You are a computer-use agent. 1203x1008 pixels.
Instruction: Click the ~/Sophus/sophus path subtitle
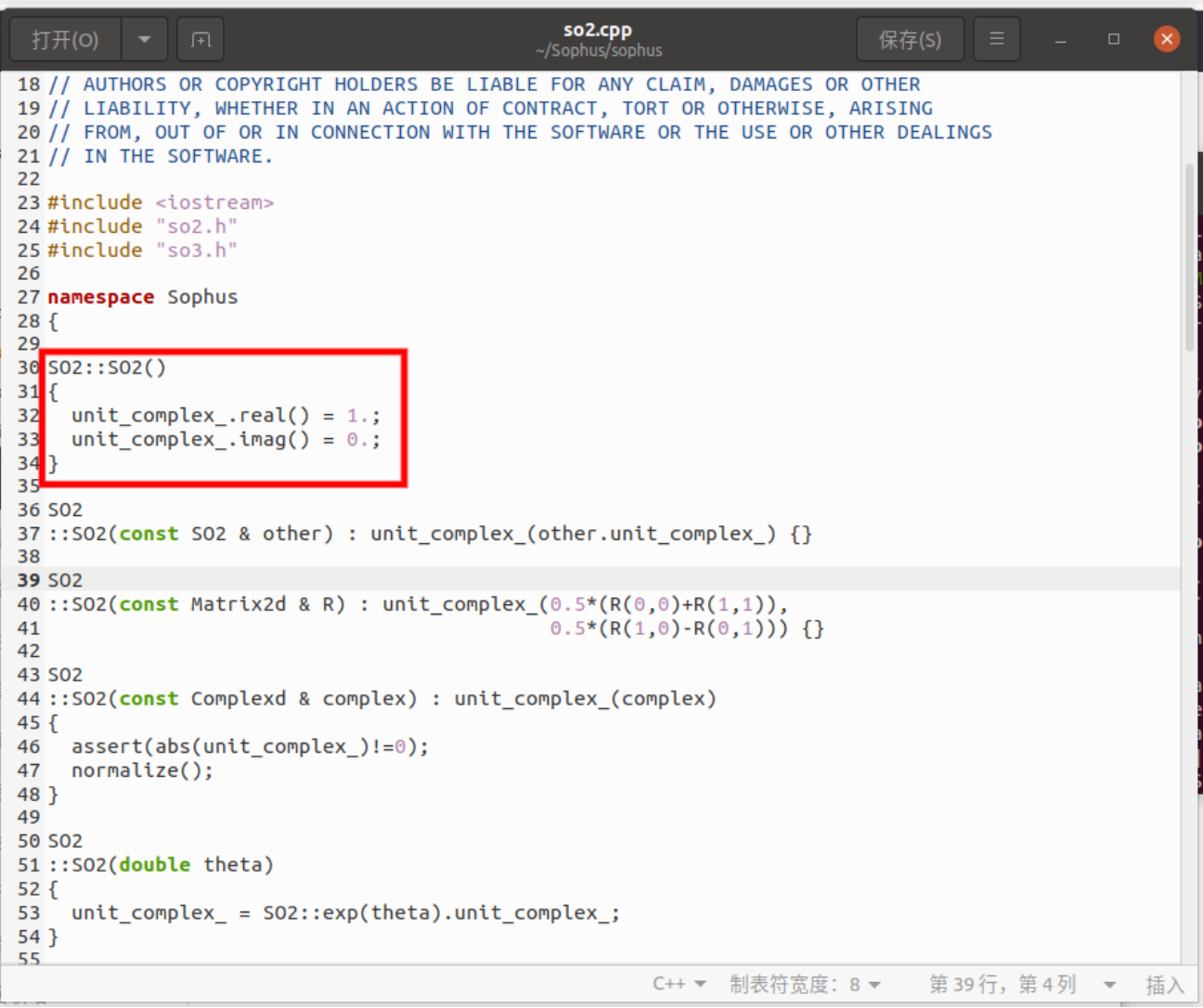[599, 50]
